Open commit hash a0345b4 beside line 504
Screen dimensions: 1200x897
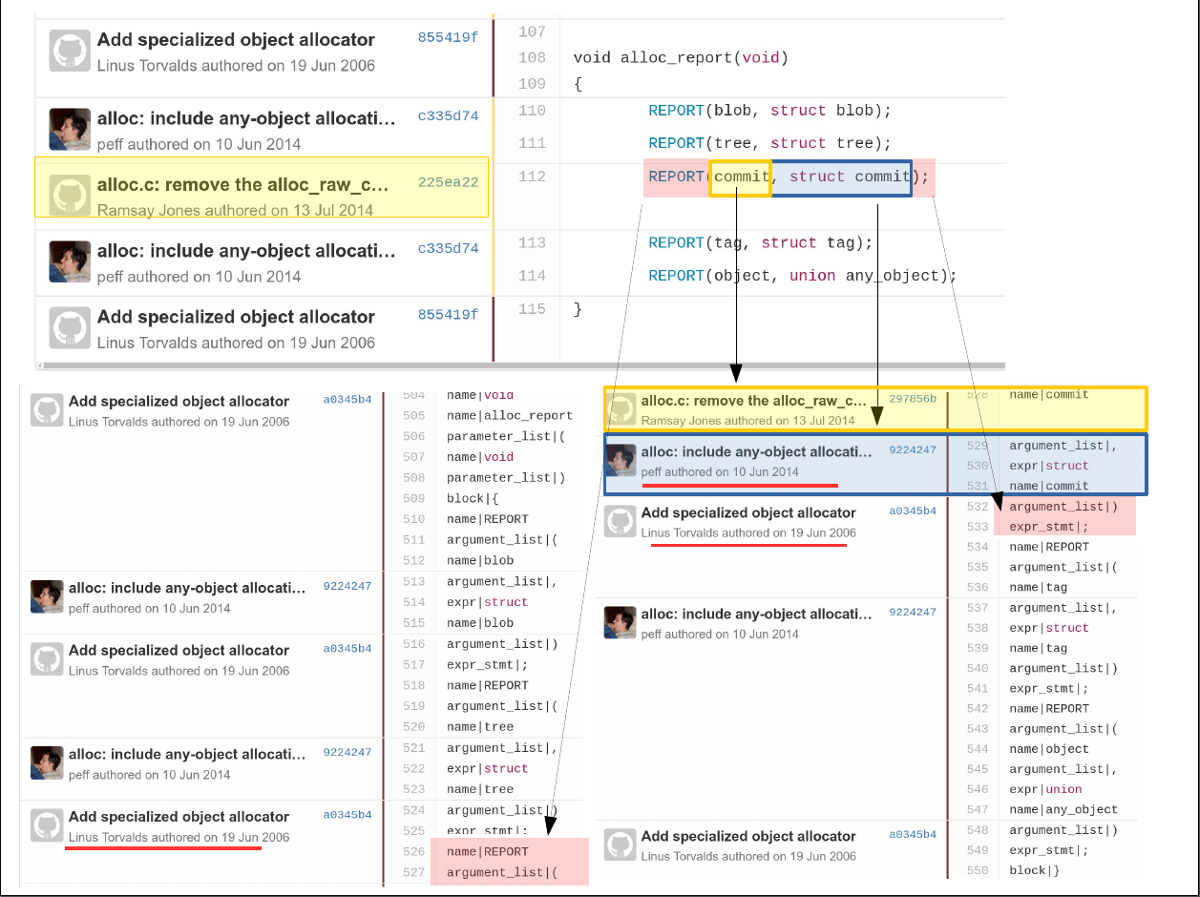[347, 400]
